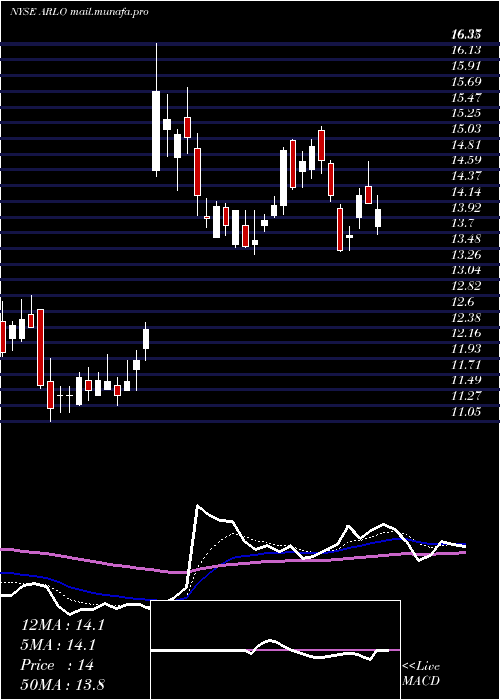Click the MACD inset chart panel
The image size is (500, 700).
click(275, 650)
